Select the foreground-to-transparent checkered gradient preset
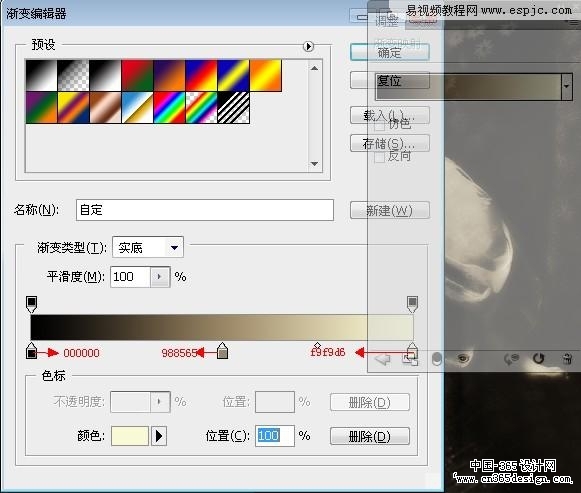Image resolution: width=581 pixels, height=493 pixels. [x=73, y=75]
